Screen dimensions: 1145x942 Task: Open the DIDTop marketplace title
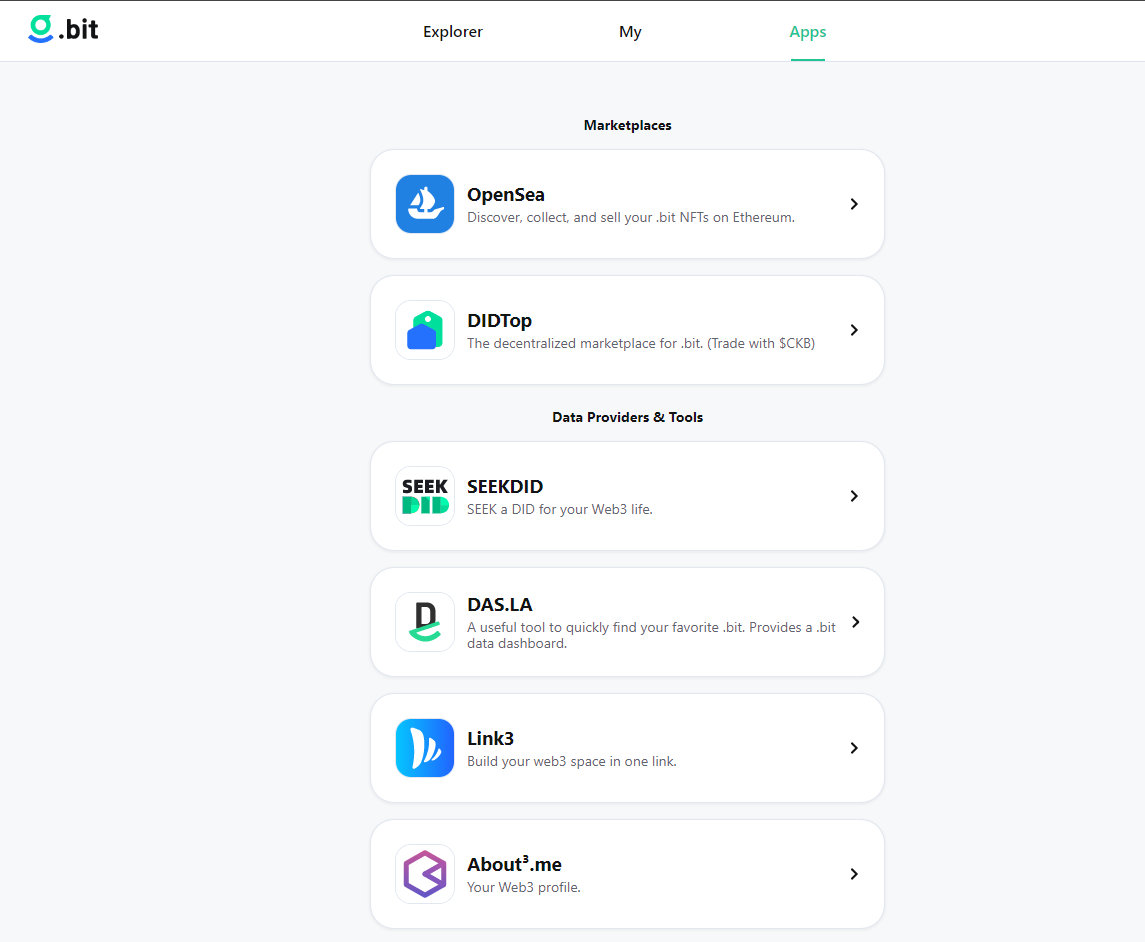pos(499,321)
